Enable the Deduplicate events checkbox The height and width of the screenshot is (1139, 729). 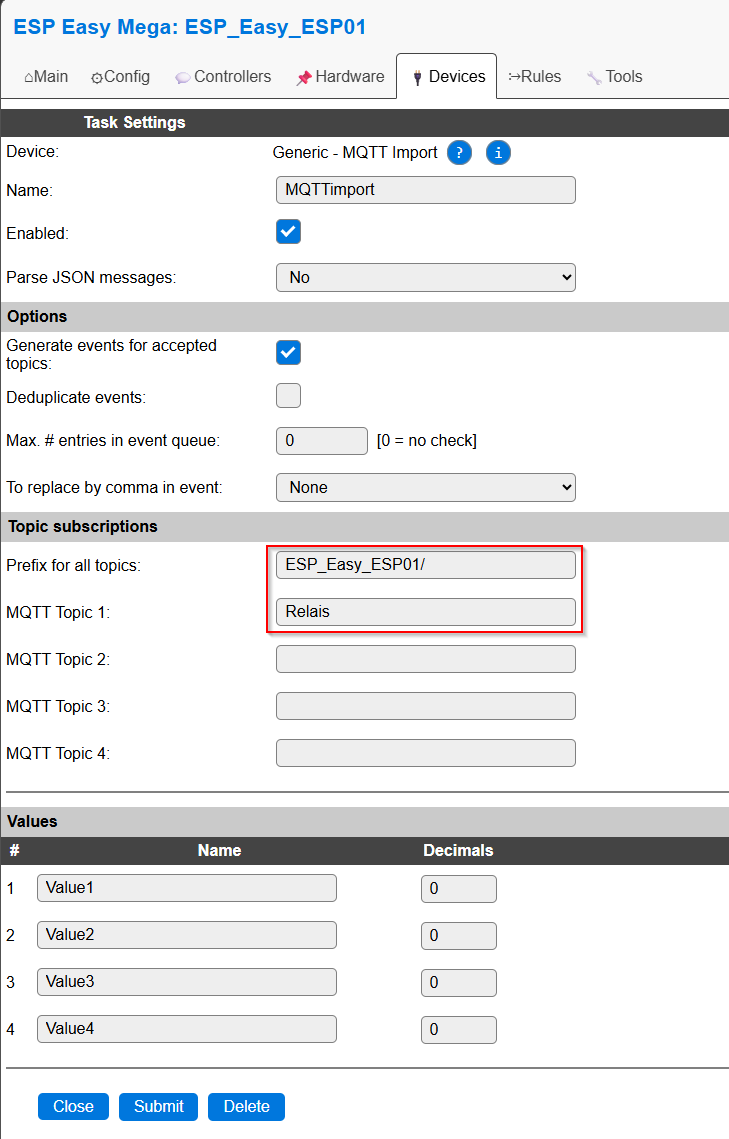[288, 396]
